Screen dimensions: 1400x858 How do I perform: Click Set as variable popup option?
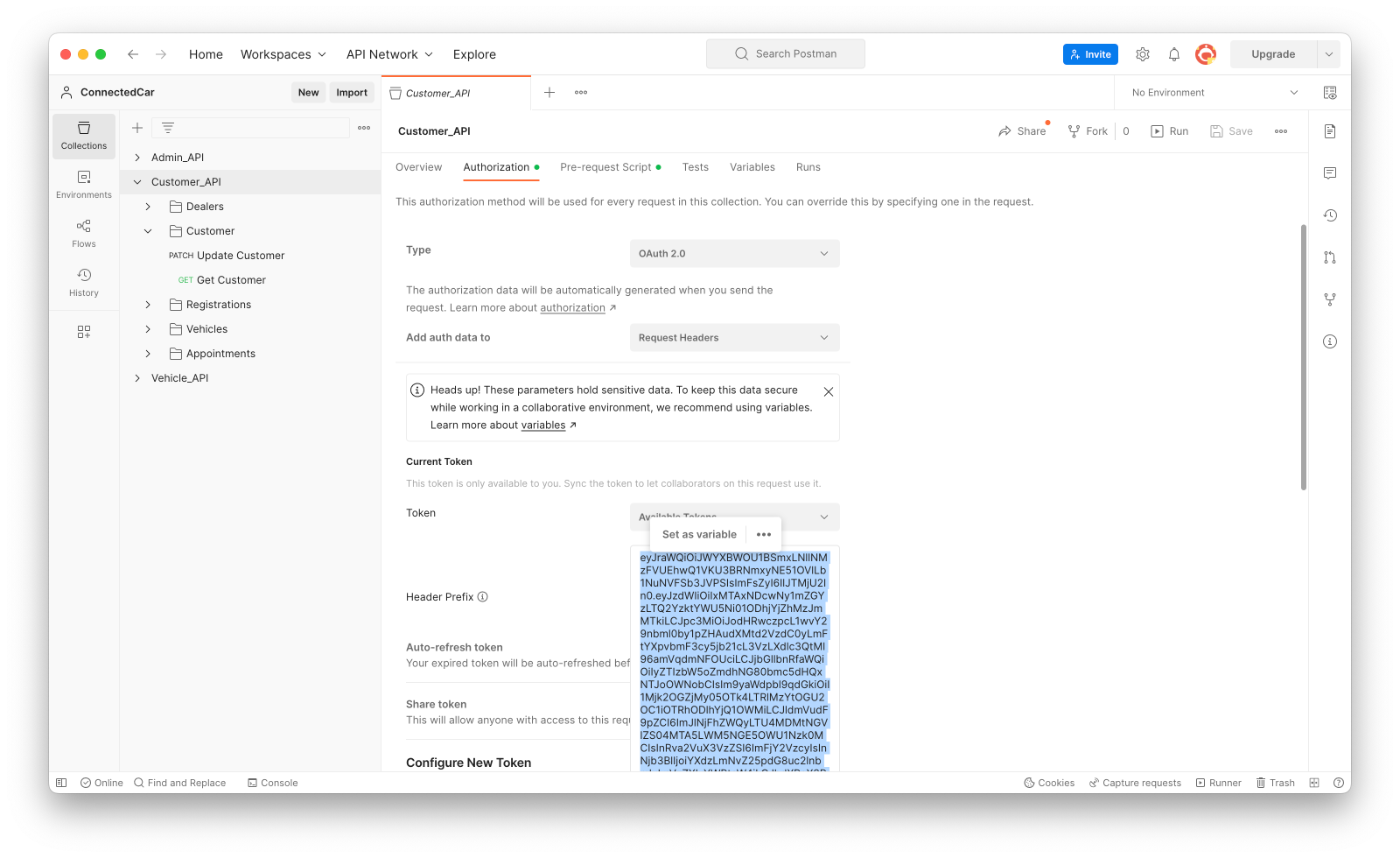[x=699, y=534]
